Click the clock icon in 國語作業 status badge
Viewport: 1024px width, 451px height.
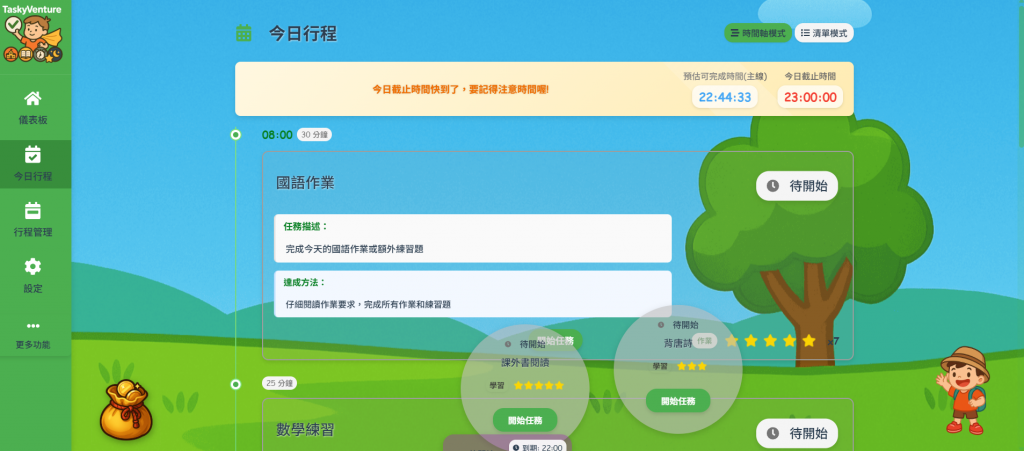773,186
